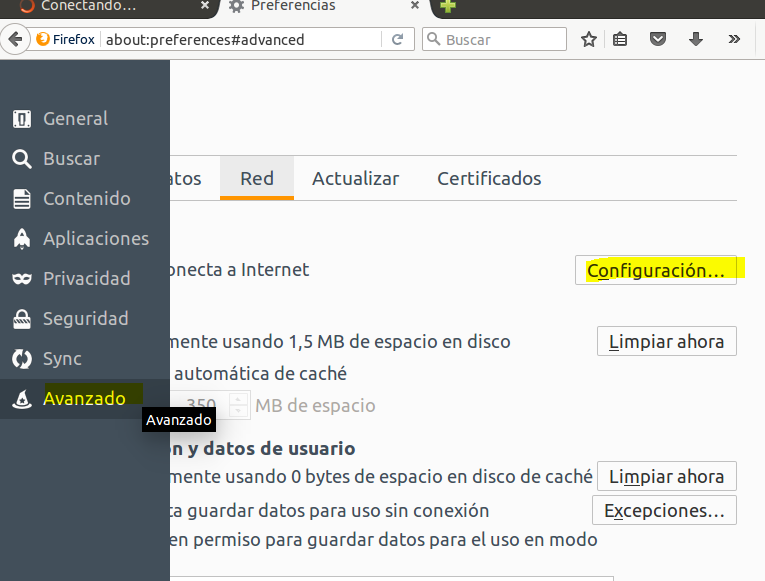Click the 'y datos de usuario' heading
This screenshot has height=581, width=765.
(x=271, y=448)
